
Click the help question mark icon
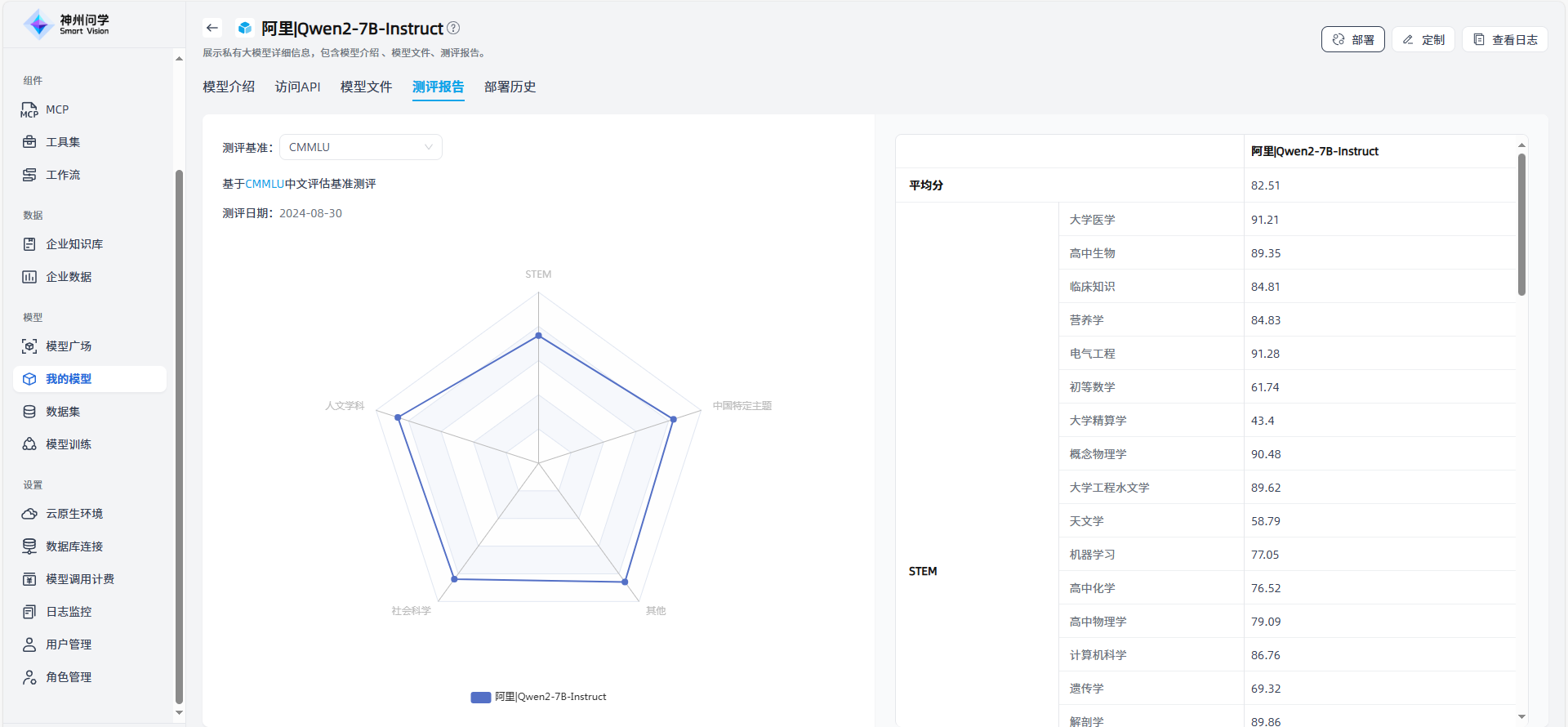453,29
